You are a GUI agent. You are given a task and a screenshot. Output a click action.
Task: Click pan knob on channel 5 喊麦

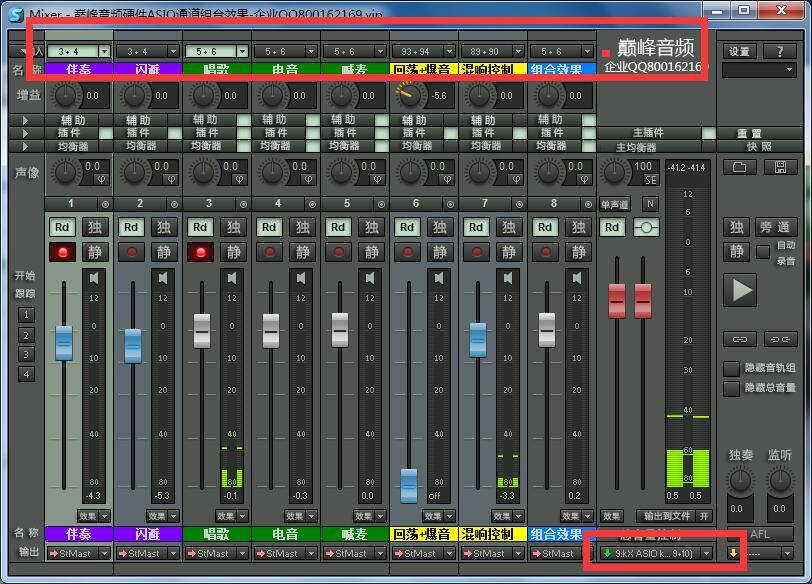tap(341, 172)
